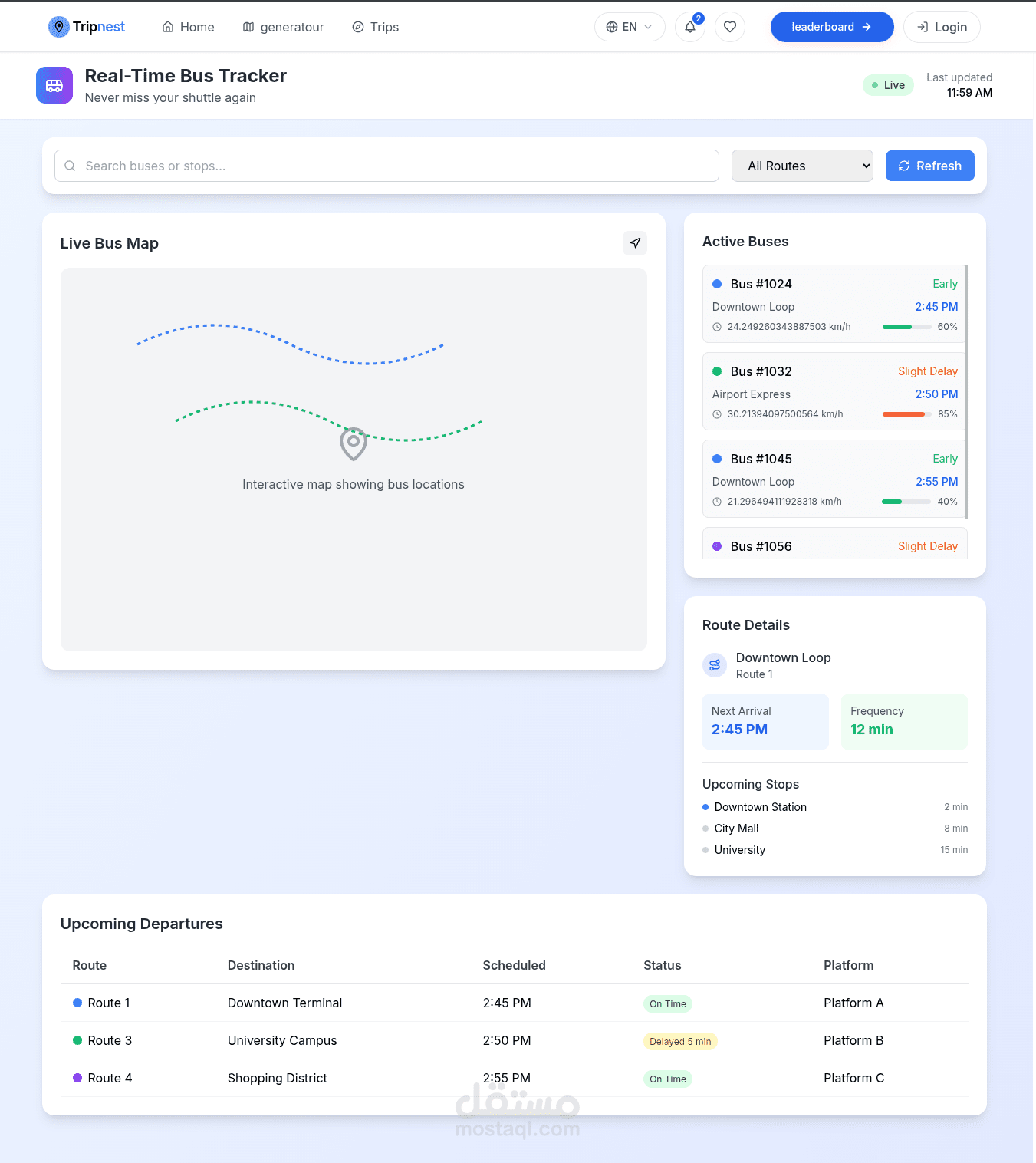1036x1163 pixels.
Task: Select the Bus #1032 card title
Action: 761,371
